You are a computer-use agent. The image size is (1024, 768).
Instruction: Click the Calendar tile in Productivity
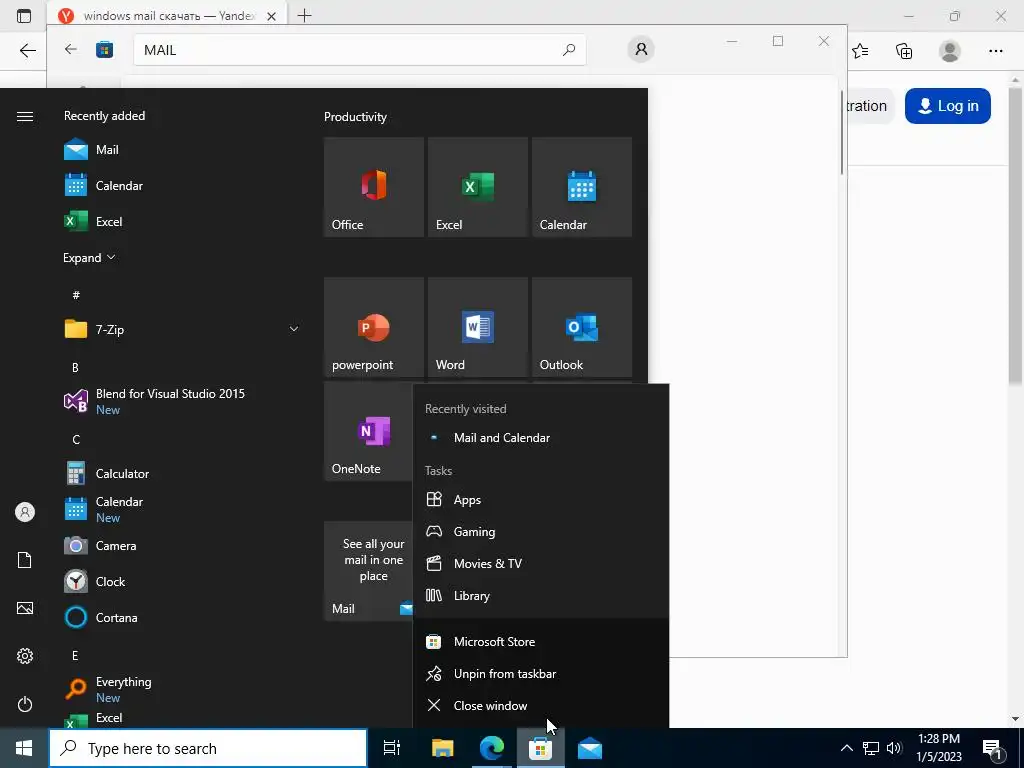coord(581,187)
